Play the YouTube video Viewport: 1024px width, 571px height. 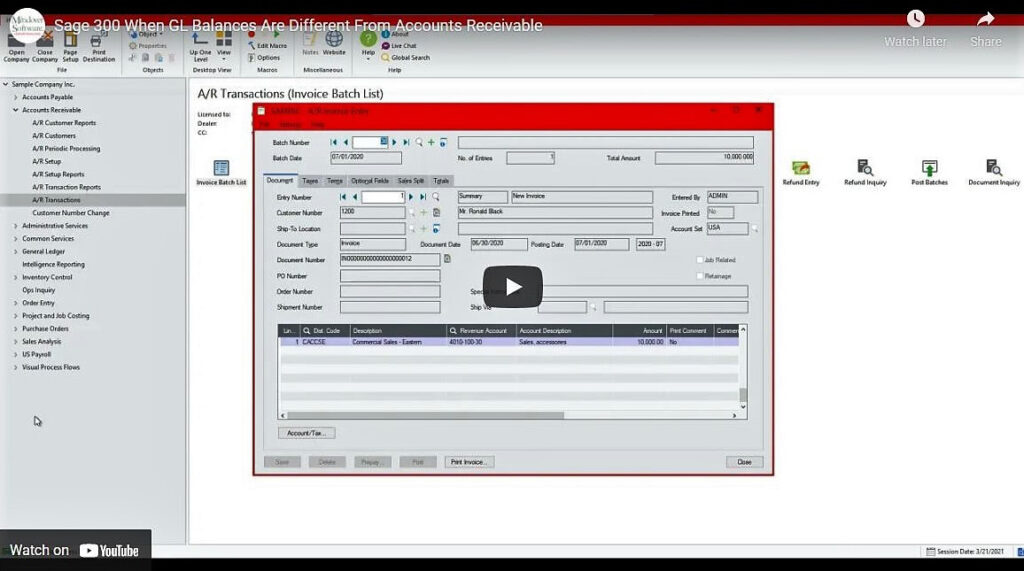coord(513,287)
